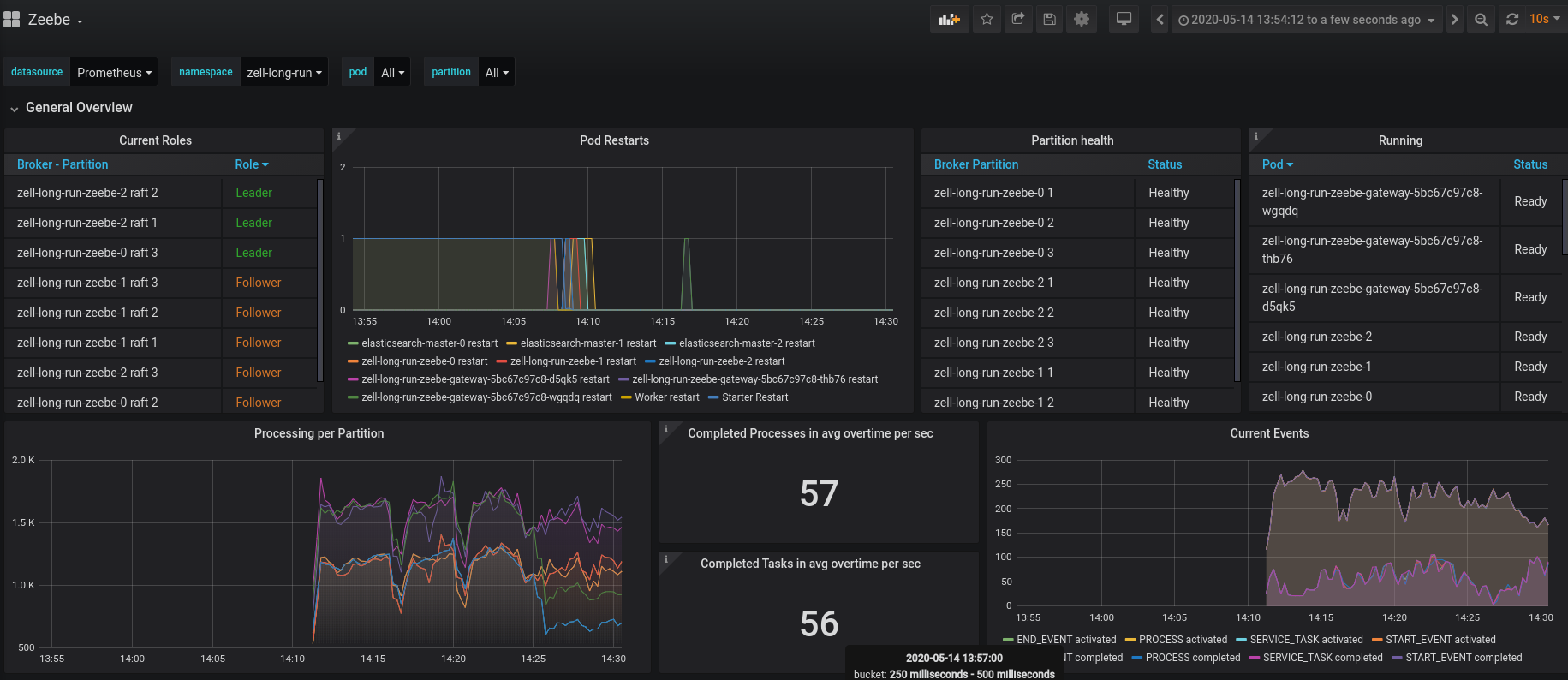Viewport: 1568px width, 680px height.
Task: Open Running panel info icon
Action: coord(1256,136)
